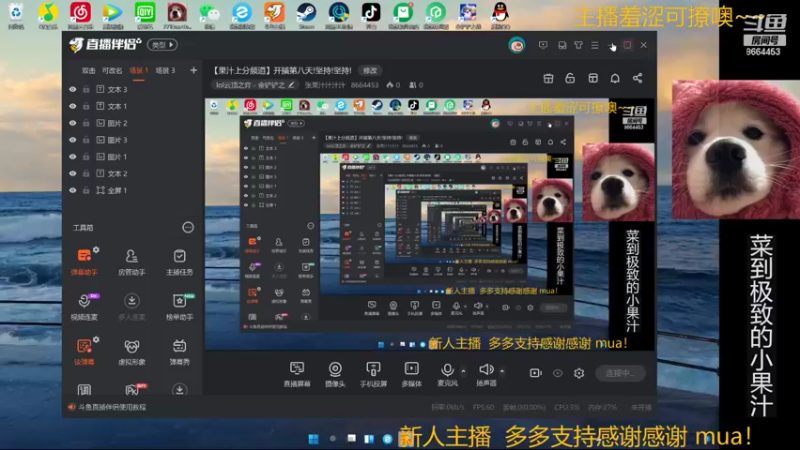Image resolution: width=800 pixels, height=450 pixels.
Task: Hide the 文本 1 source
Action: 72,106
